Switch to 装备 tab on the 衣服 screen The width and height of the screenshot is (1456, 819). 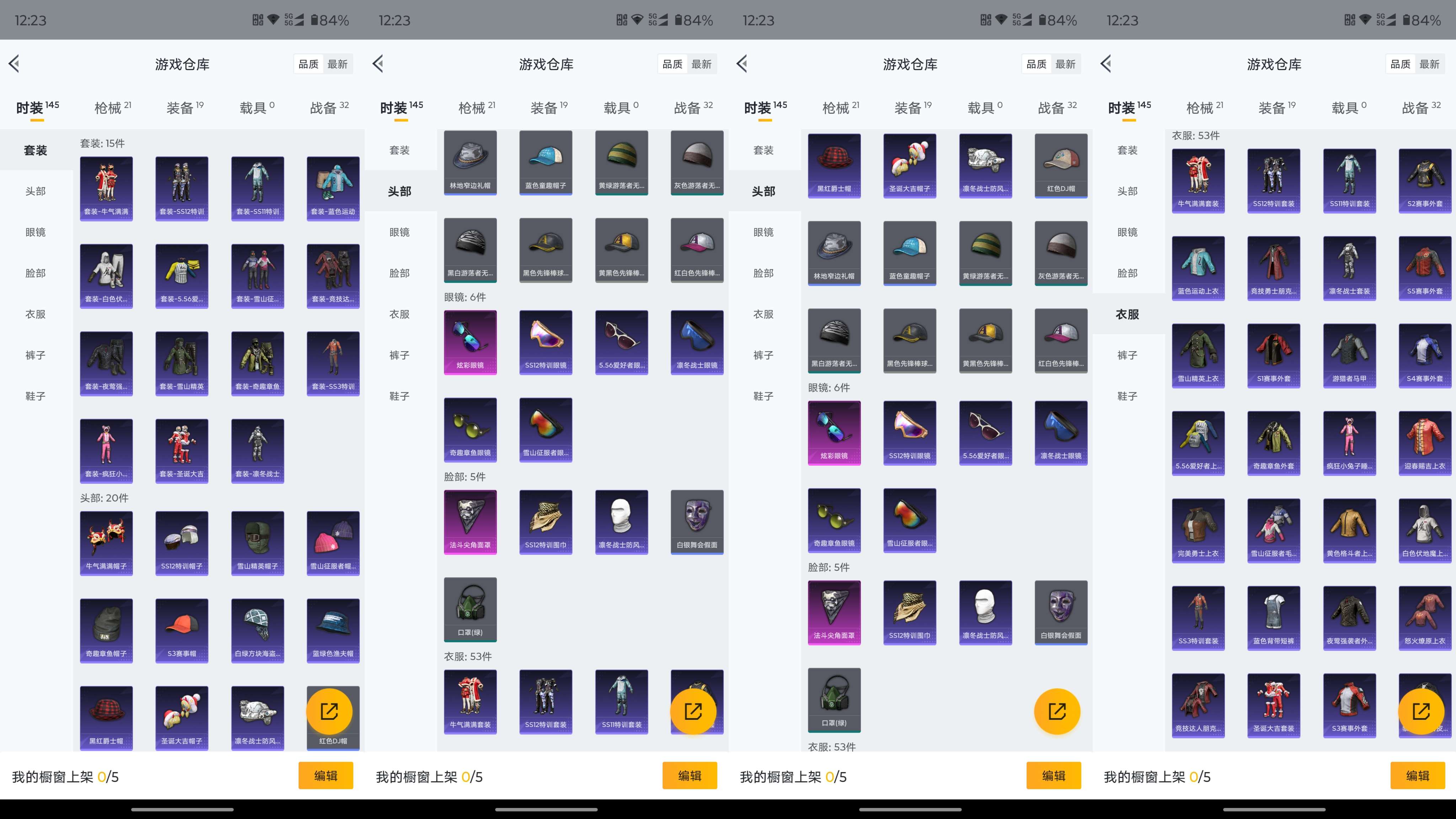(x=1277, y=107)
